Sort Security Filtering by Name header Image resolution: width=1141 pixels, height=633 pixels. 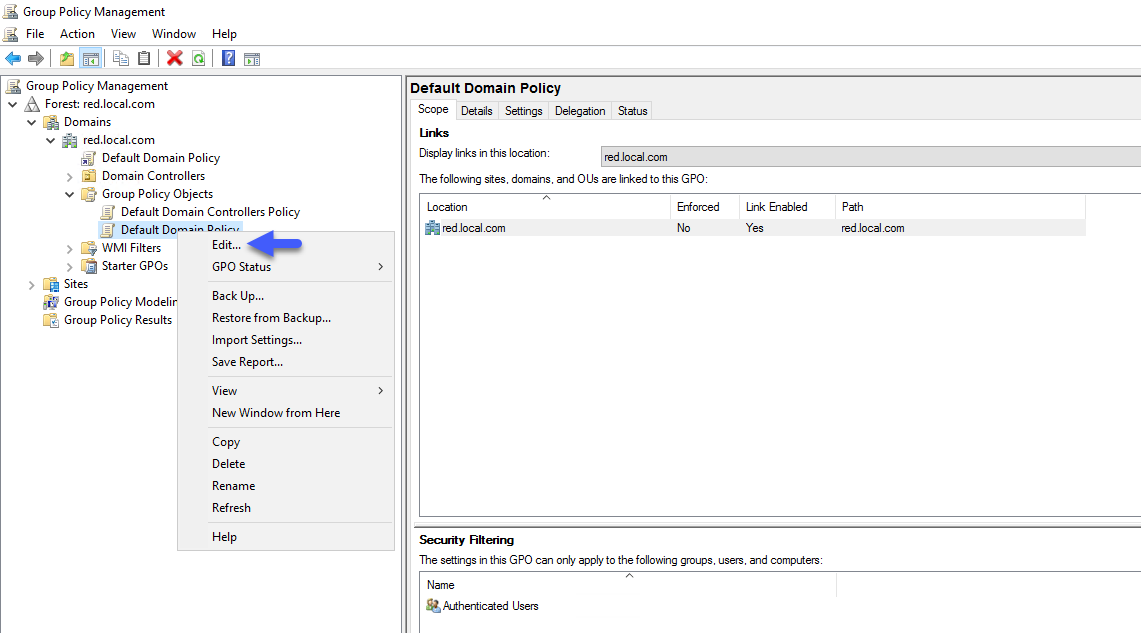pos(629,584)
